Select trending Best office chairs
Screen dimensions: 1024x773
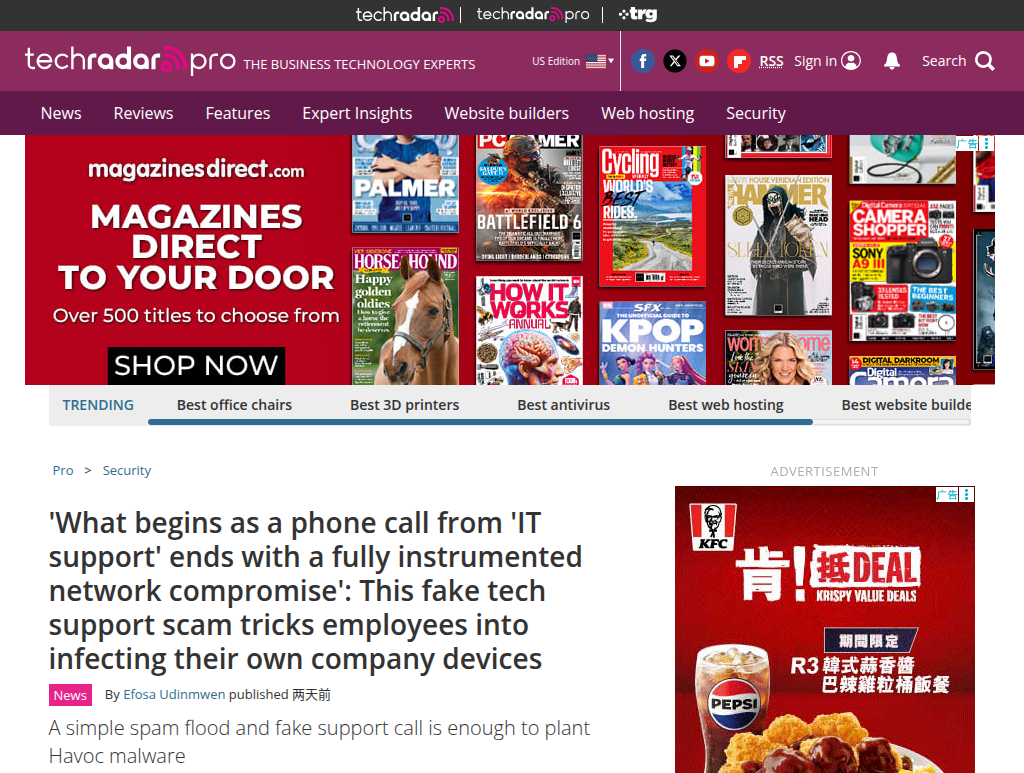tap(234, 405)
